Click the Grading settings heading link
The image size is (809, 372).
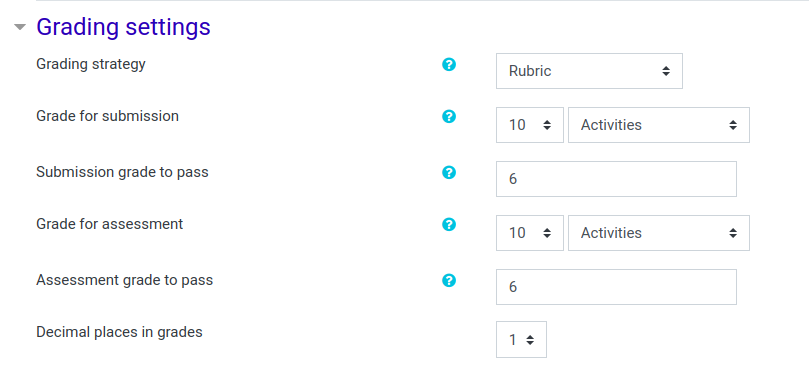[x=123, y=27]
